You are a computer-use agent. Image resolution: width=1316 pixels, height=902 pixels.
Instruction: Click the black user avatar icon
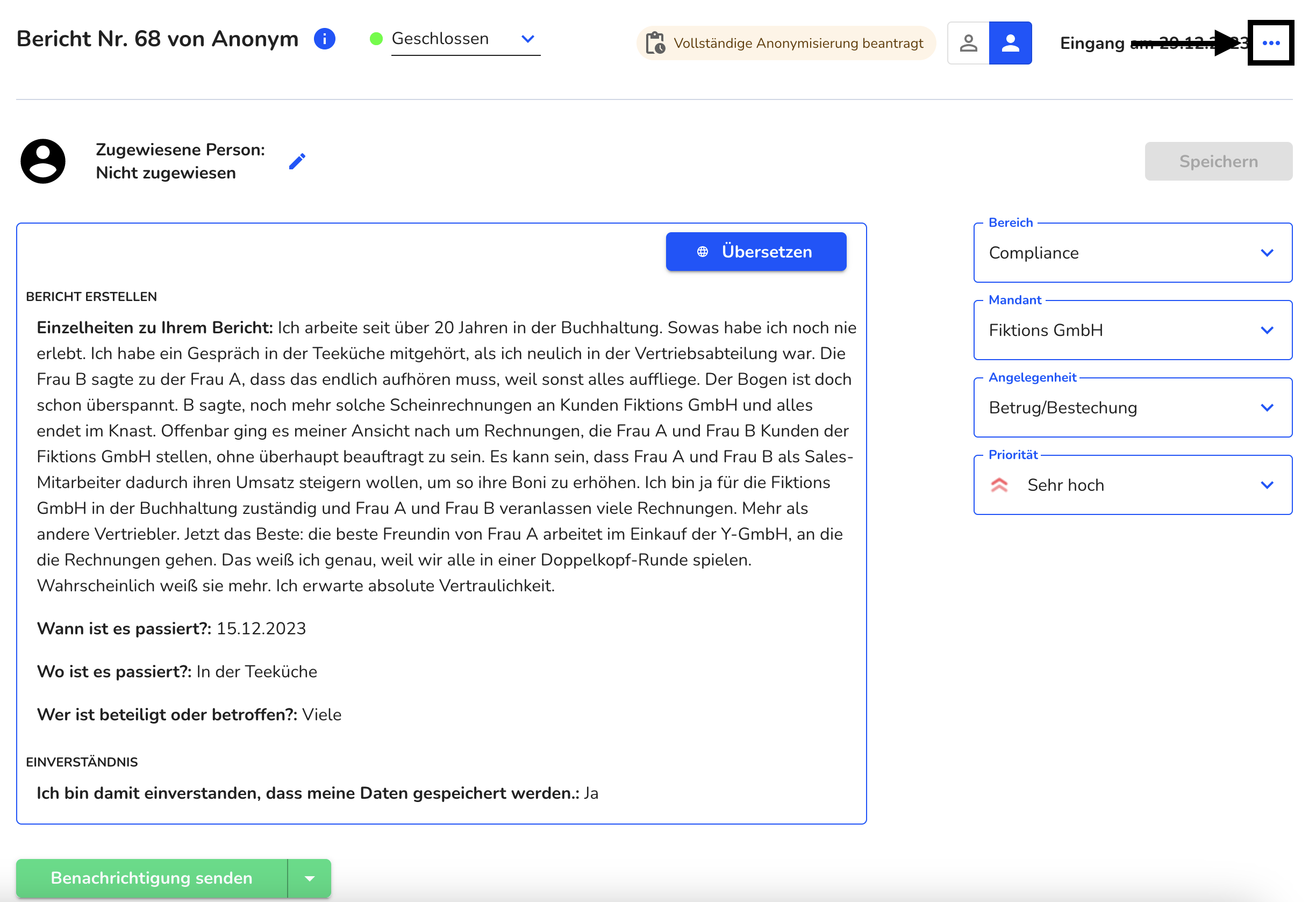[x=43, y=161]
